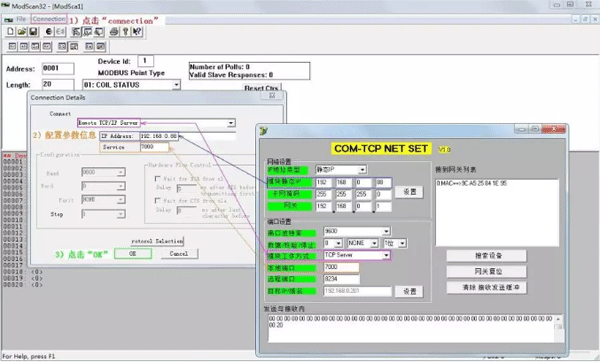Click the Print toolbar icon
Viewport: 600px width, 362px height.
(114, 32)
